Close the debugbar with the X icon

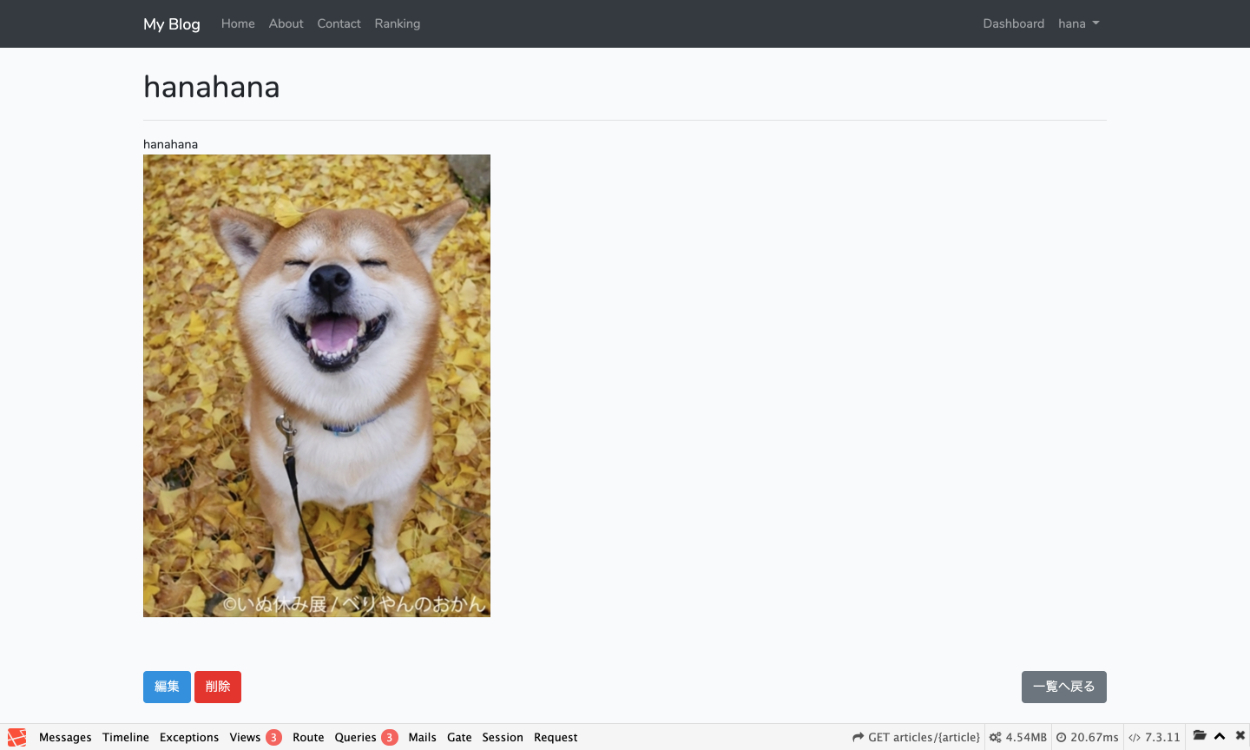1240,737
